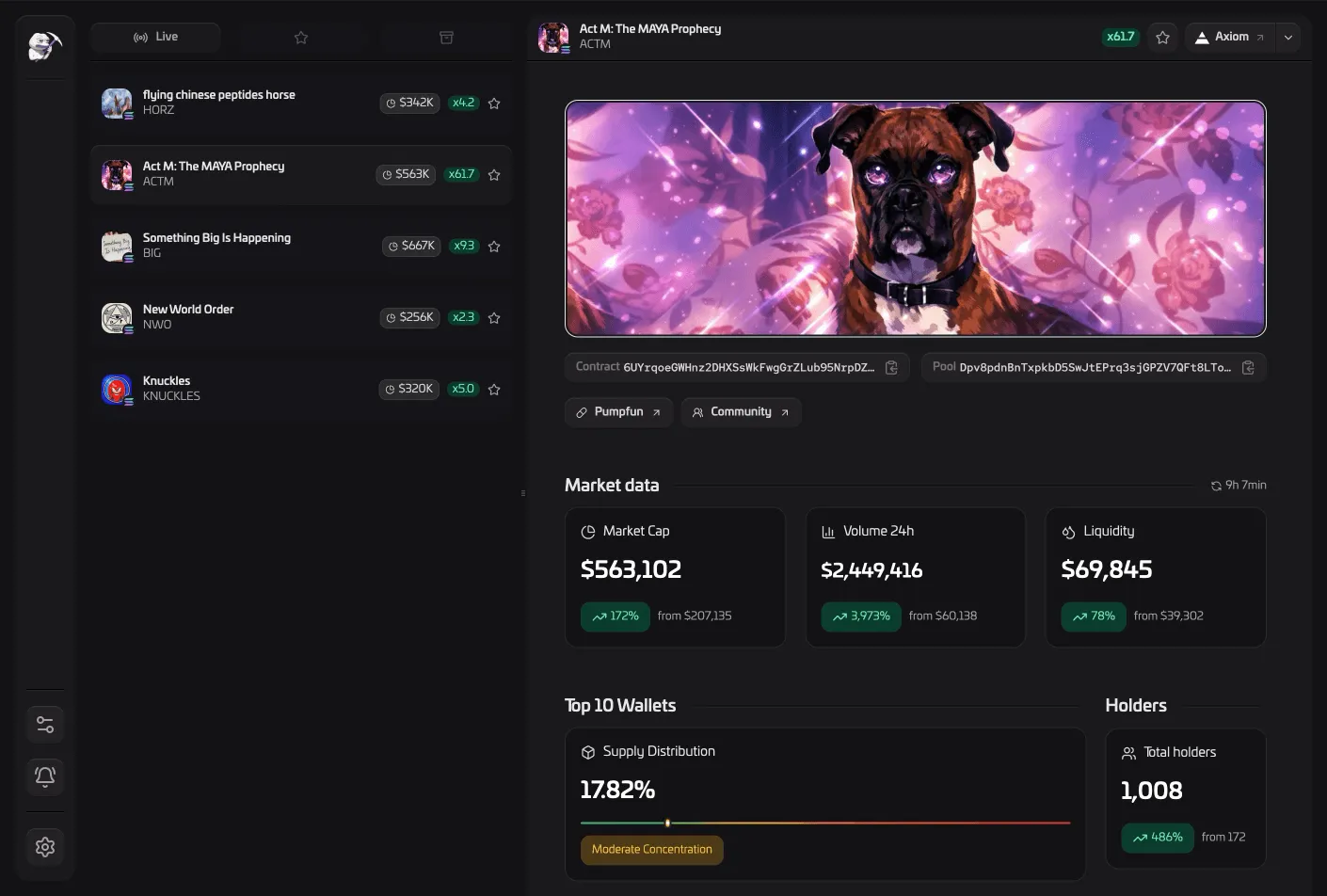This screenshot has height=896, width=1327.
Task: Open the starred tokens tab
Action: 300,37
